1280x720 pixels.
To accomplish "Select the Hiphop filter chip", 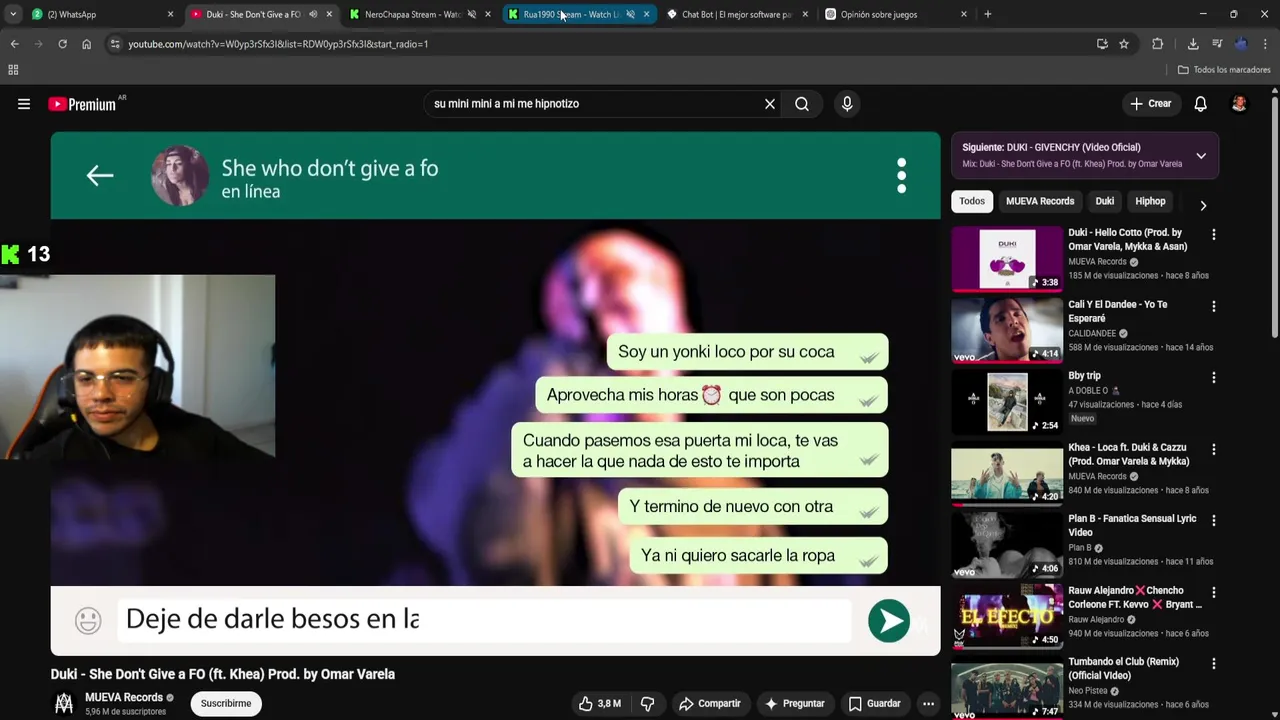I will point(1150,201).
